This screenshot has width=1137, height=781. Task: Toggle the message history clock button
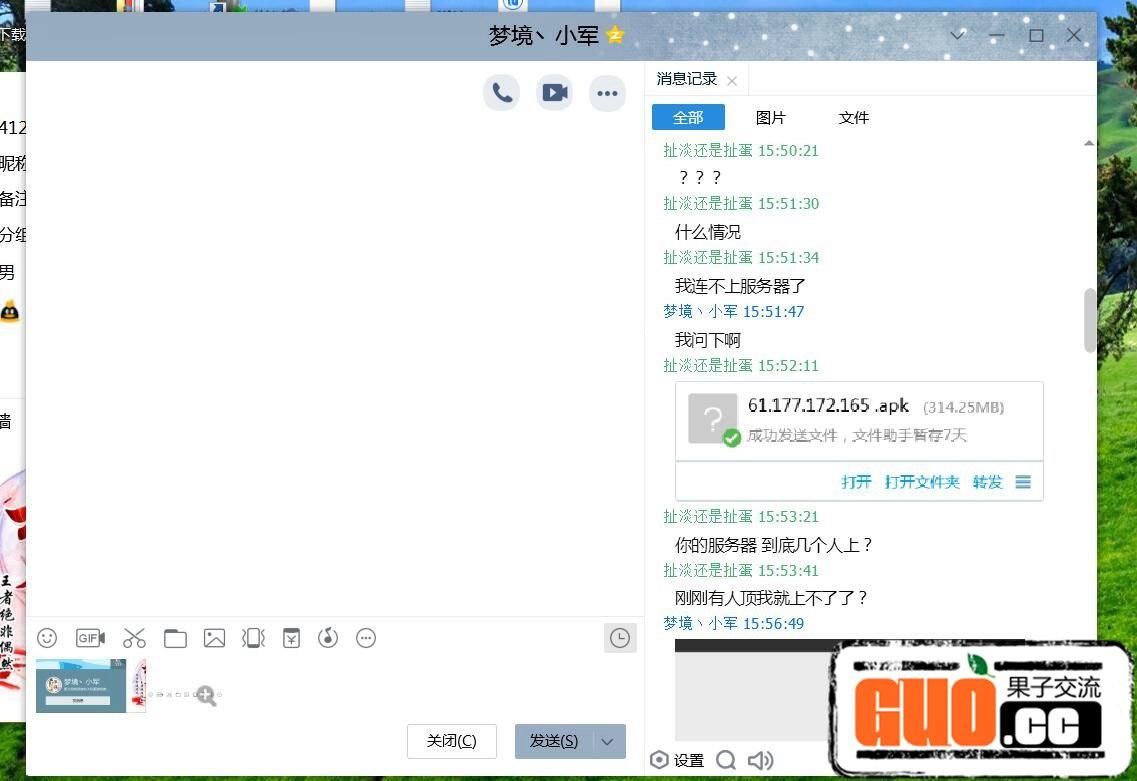click(620, 638)
